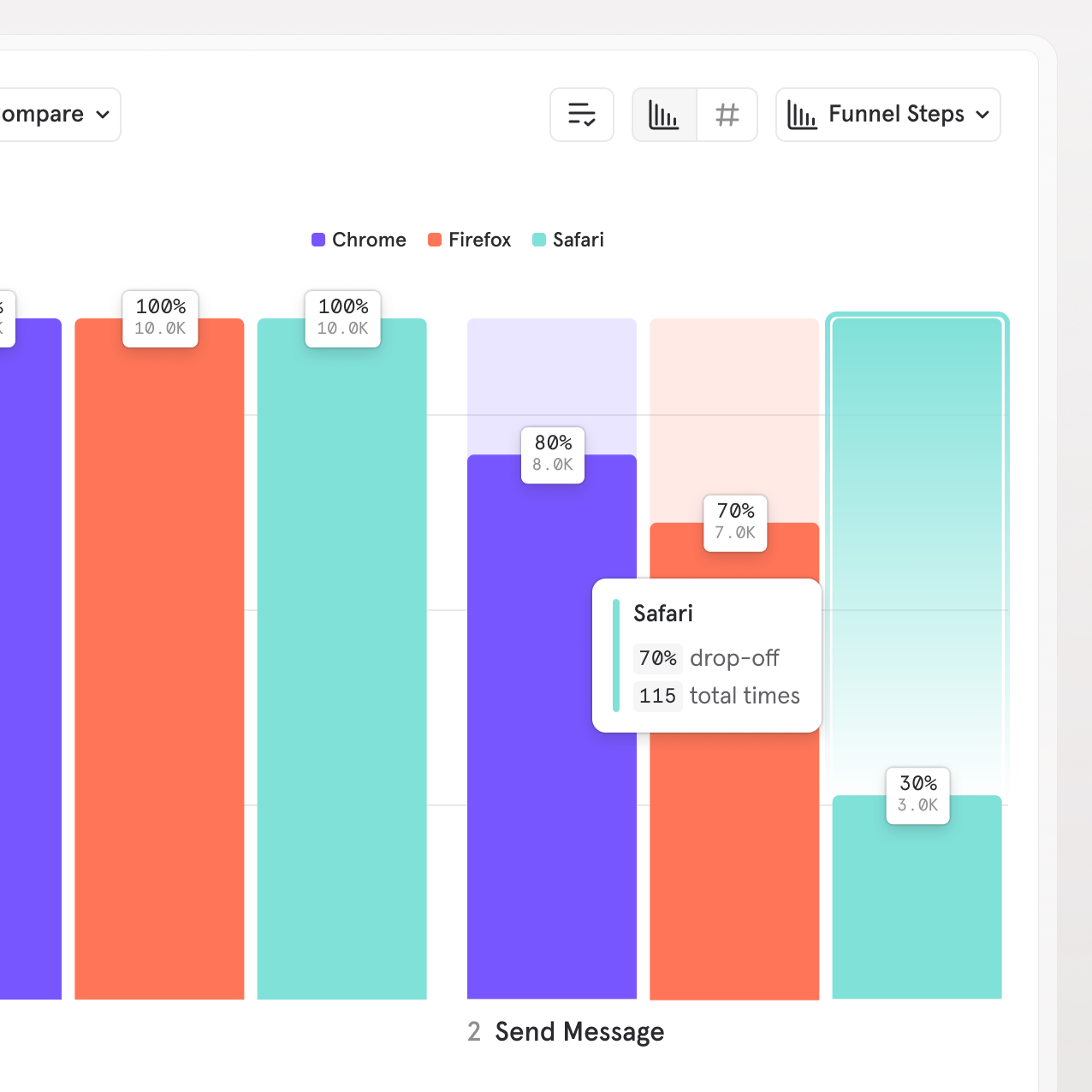
Task: Click the Safari 100% 10.0K label
Action: [343, 318]
